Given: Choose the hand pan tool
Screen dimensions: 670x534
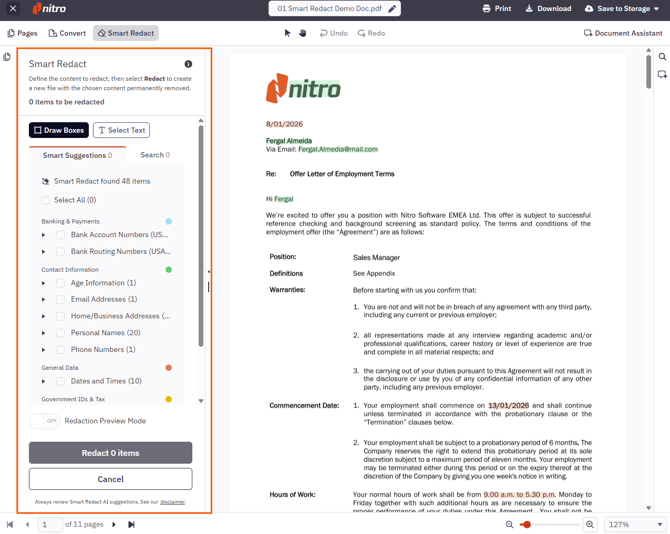Looking at the screenshot, I should [303, 33].
